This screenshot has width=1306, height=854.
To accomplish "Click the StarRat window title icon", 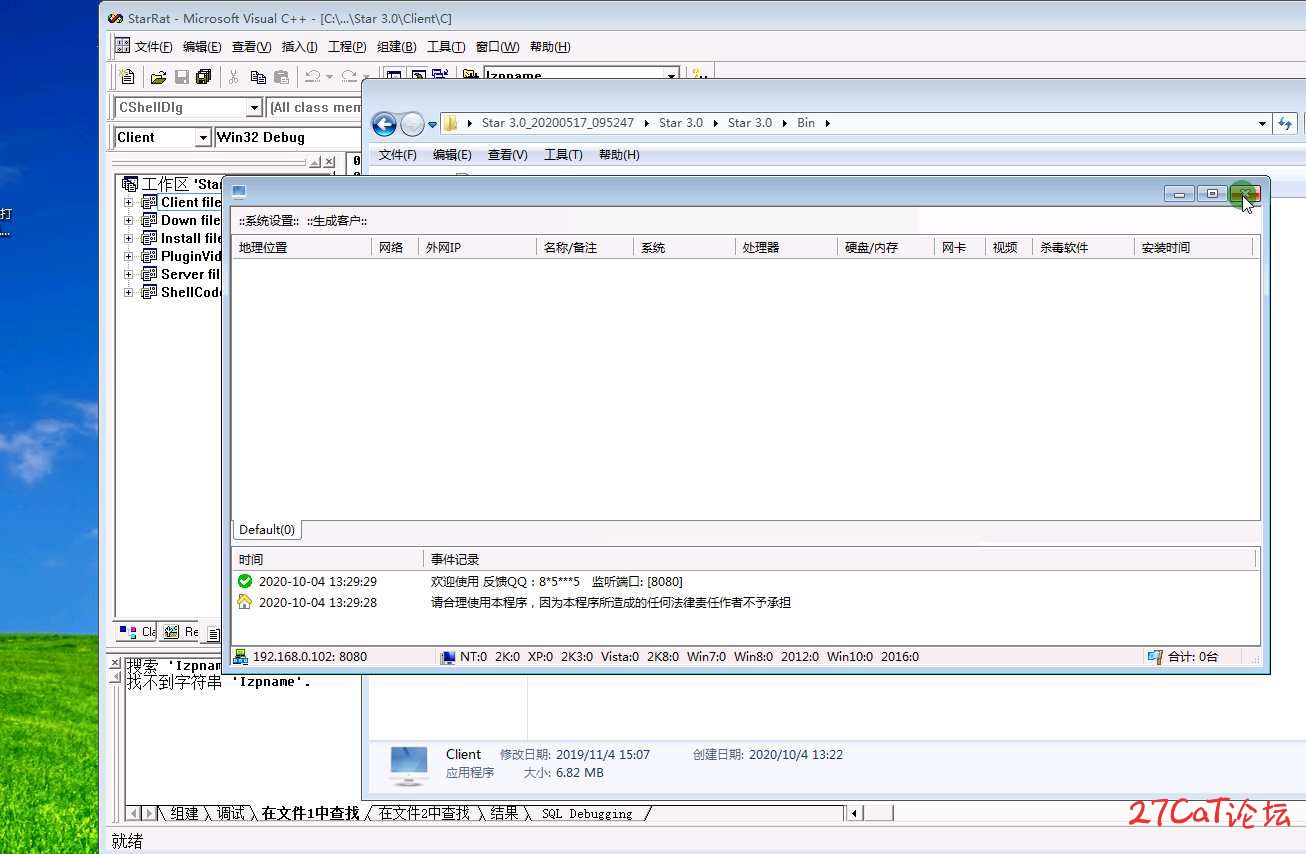I will (238, 192).
